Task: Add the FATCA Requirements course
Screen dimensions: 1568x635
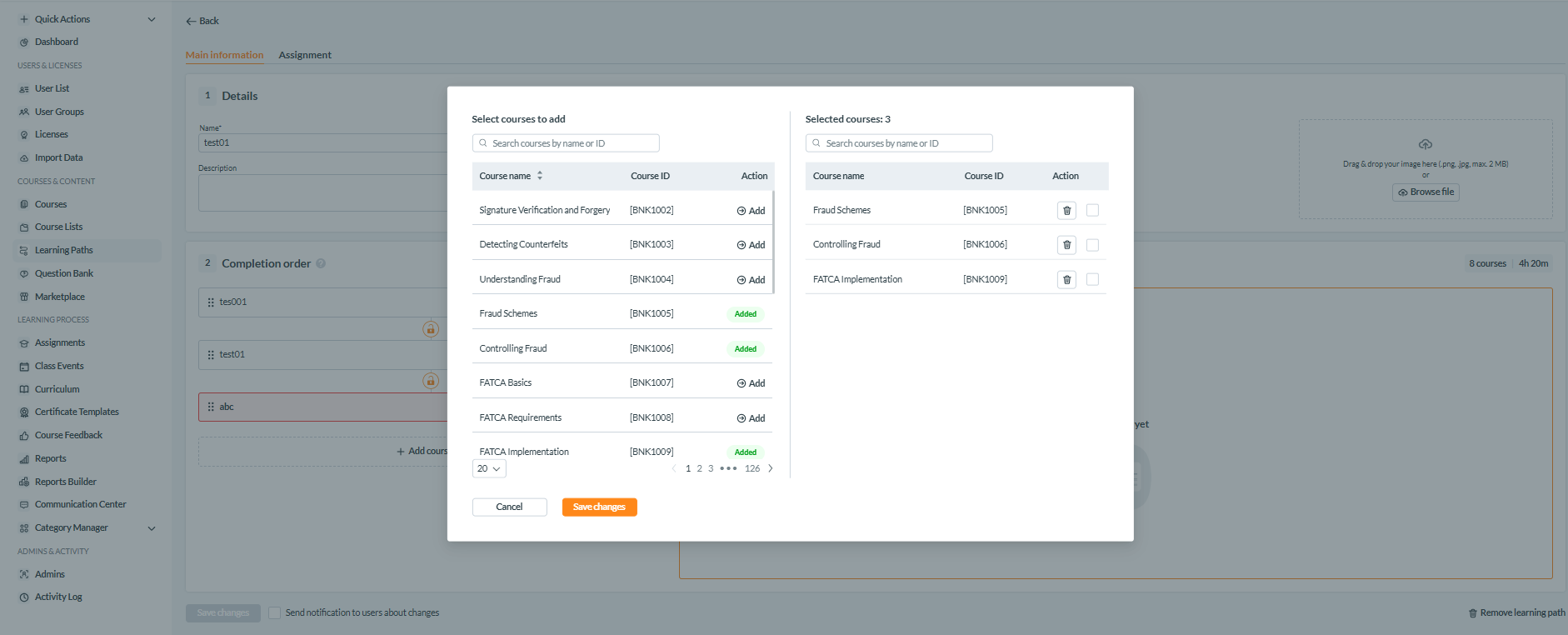Action: (751, 418)
